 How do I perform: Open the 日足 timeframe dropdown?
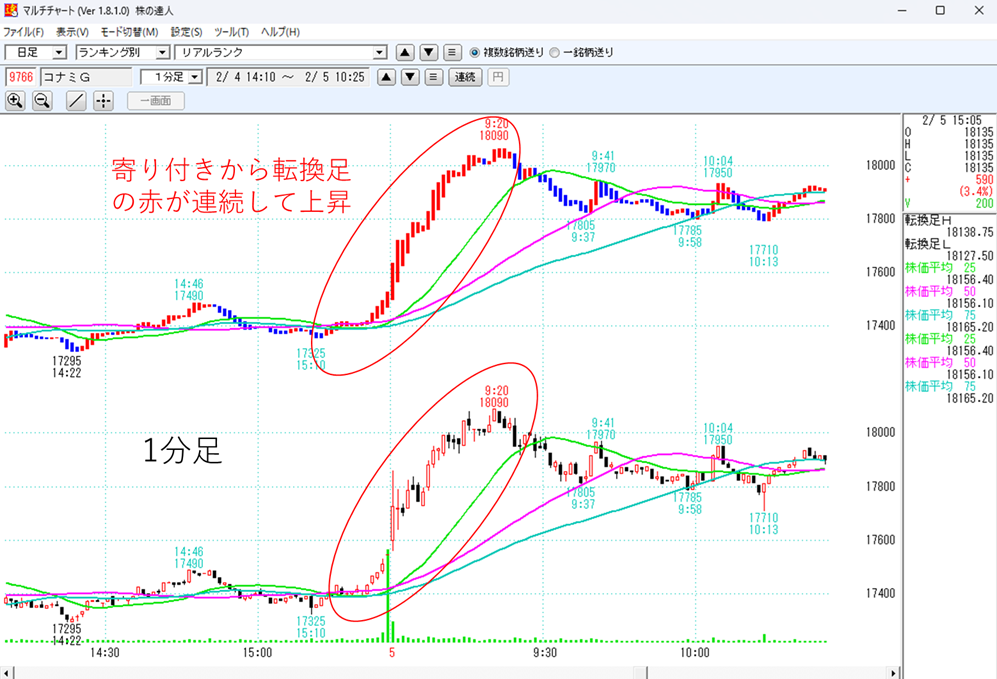click(60, 50)
